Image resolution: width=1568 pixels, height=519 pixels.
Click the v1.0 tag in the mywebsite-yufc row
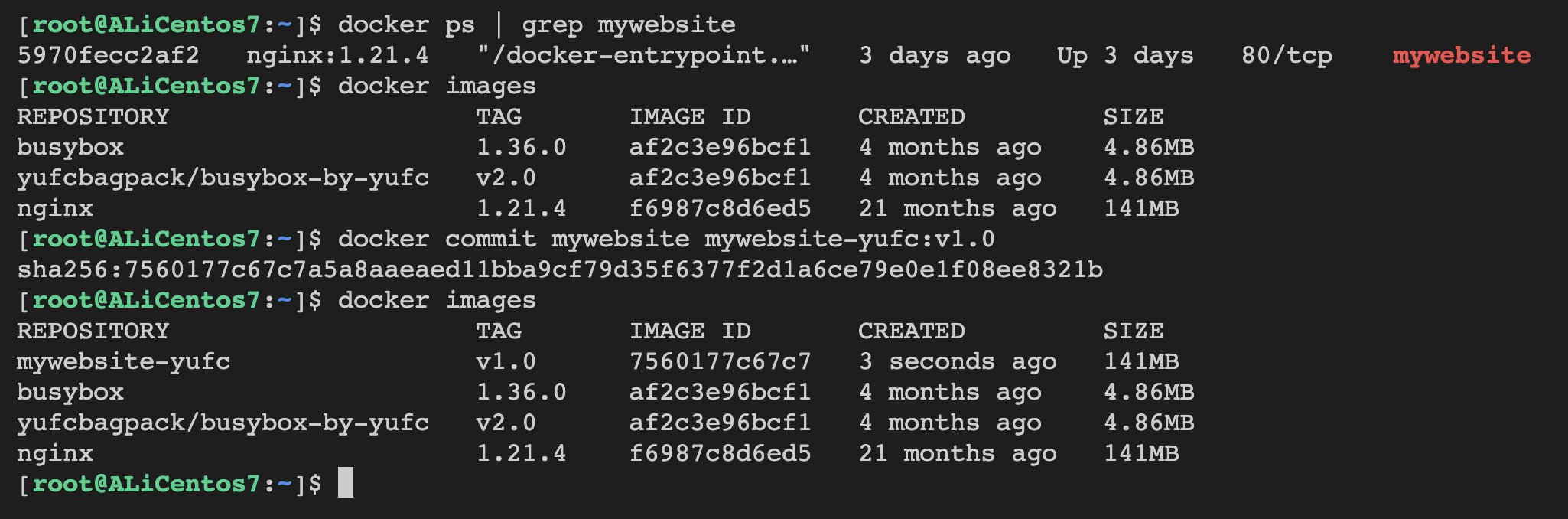(x=506, y=361)
